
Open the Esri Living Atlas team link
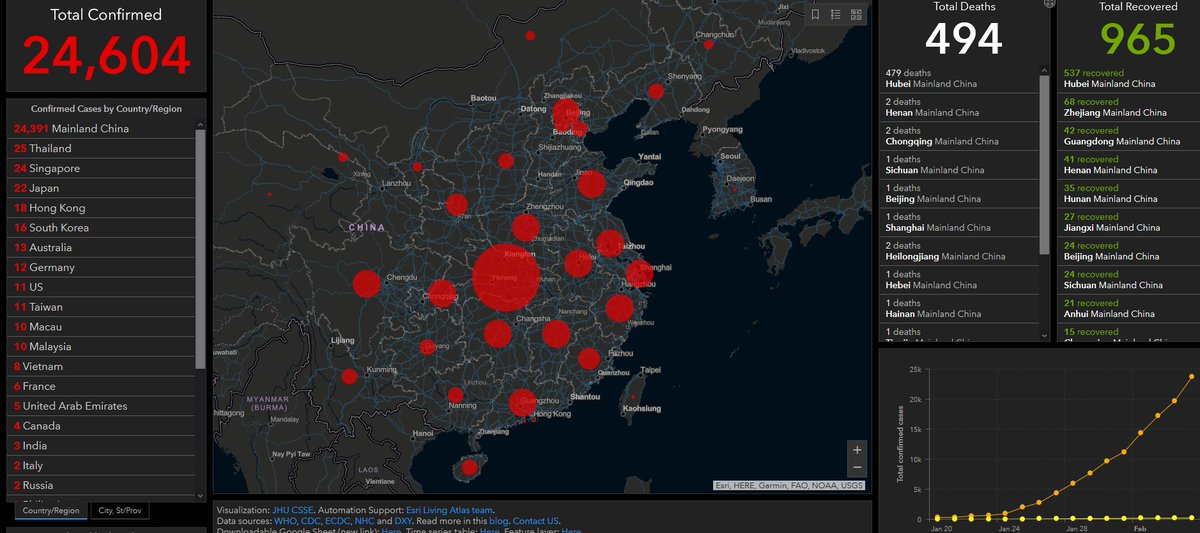[448, 510]
